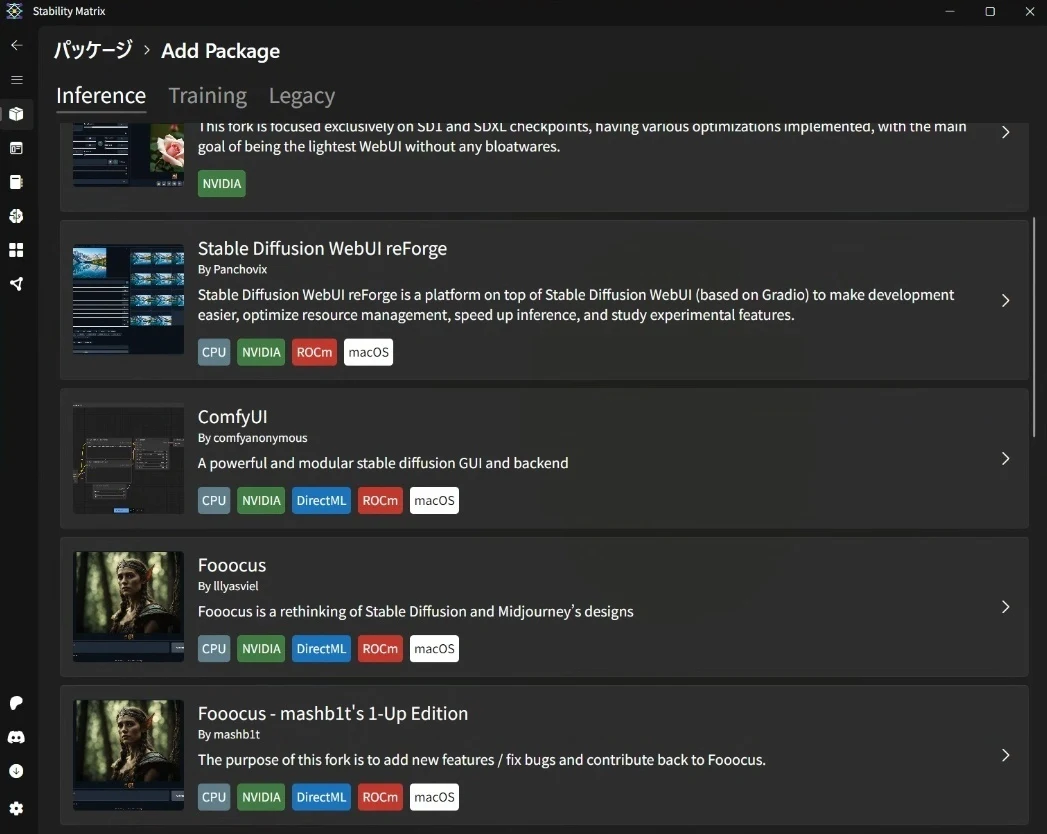Maximize the Stability Matrix window

pyautogui.click(x=990, y=11)
